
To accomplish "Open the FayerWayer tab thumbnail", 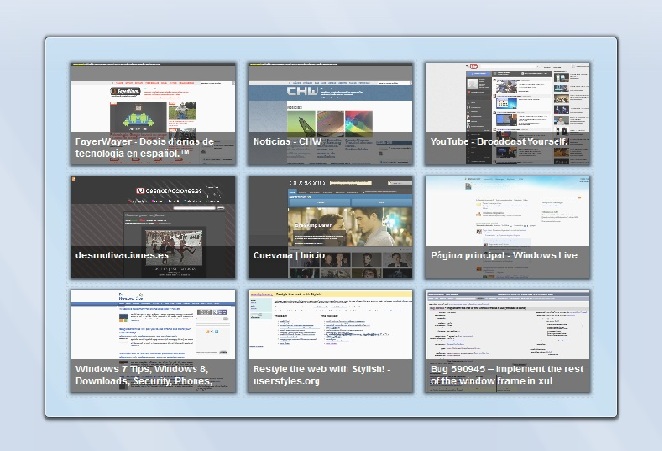I will point(153,114).
